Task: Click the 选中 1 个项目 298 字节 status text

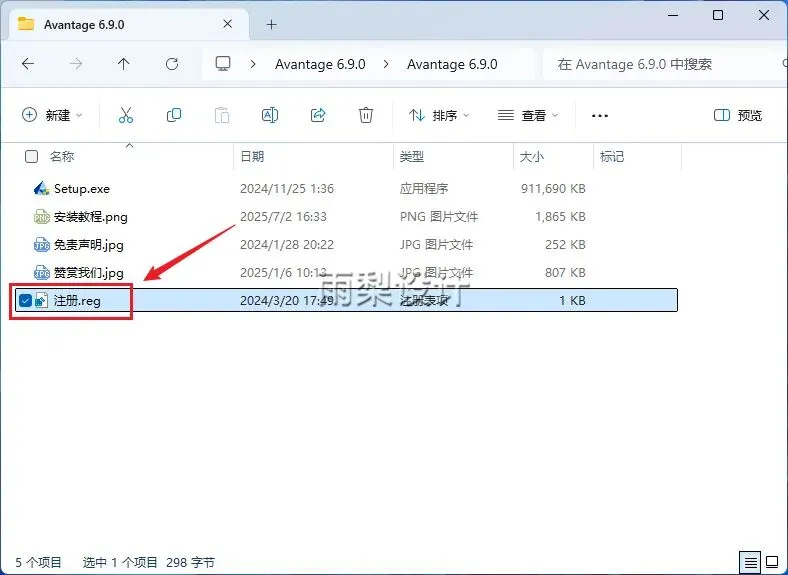Action: pos(149,562)
